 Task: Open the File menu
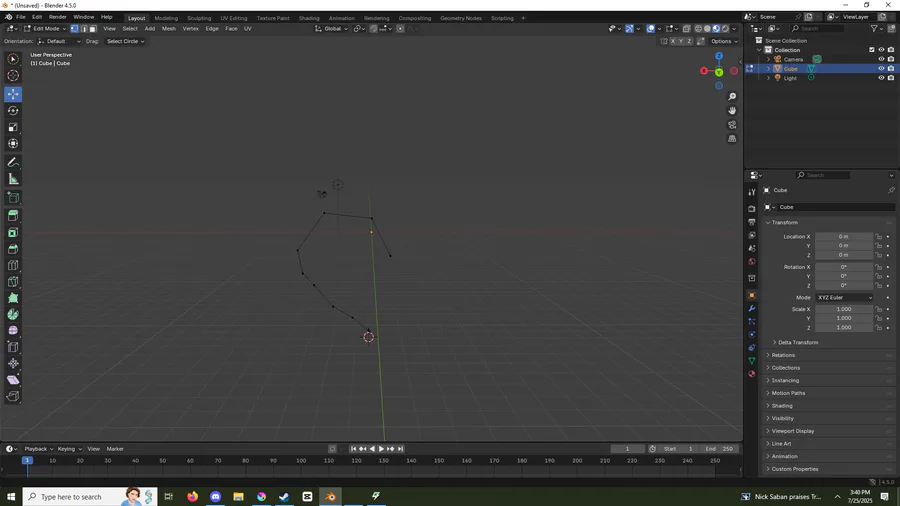coord(21,17)
